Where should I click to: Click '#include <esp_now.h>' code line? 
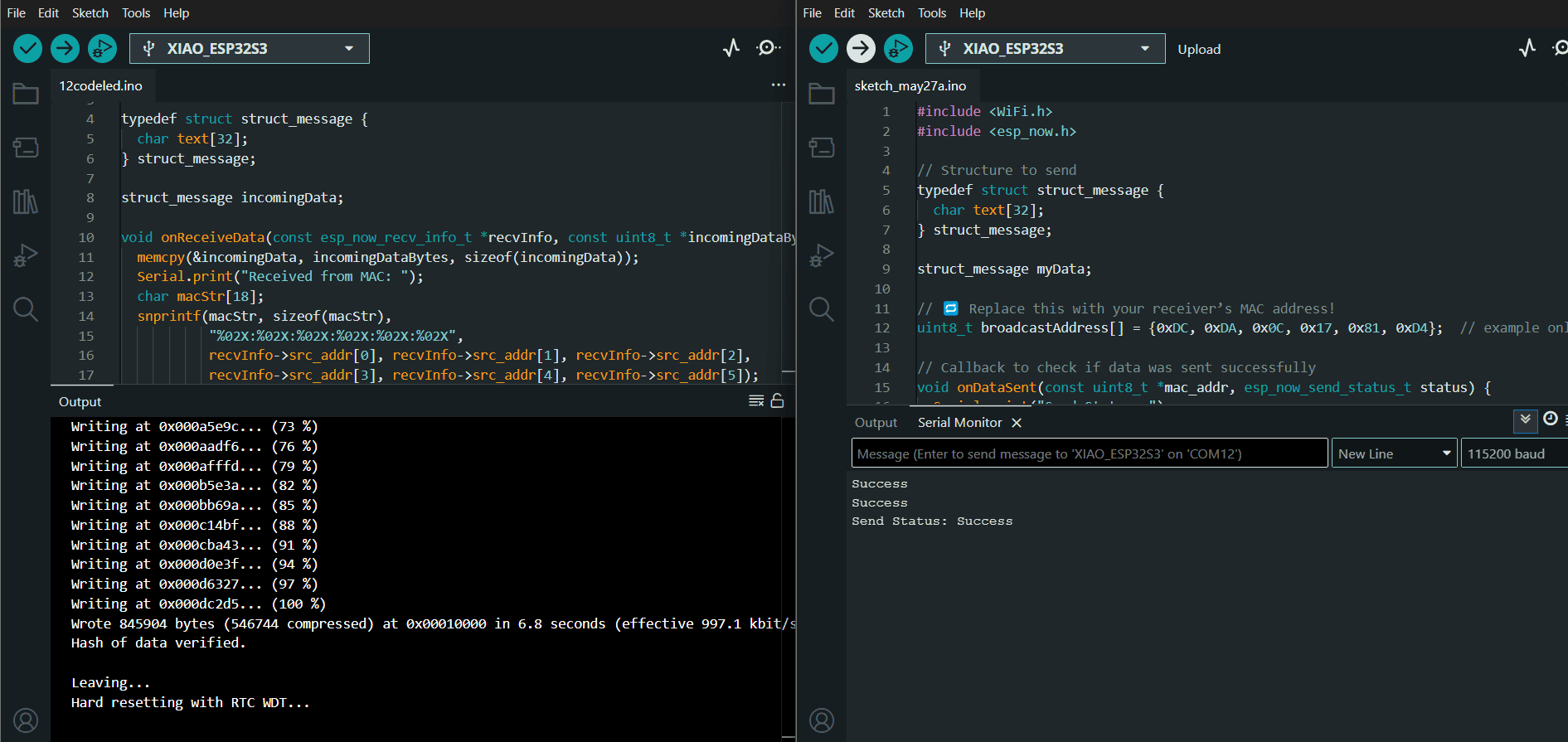pos(997,132)
